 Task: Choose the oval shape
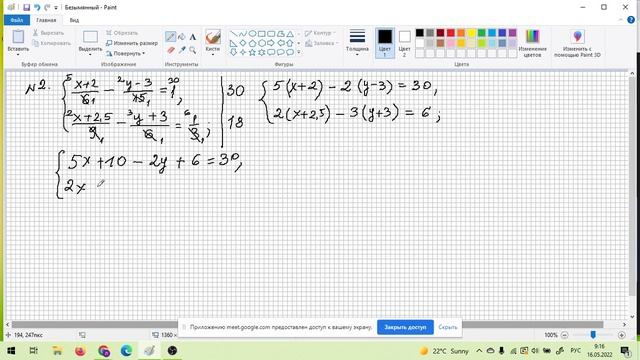(x=252, y=33)
